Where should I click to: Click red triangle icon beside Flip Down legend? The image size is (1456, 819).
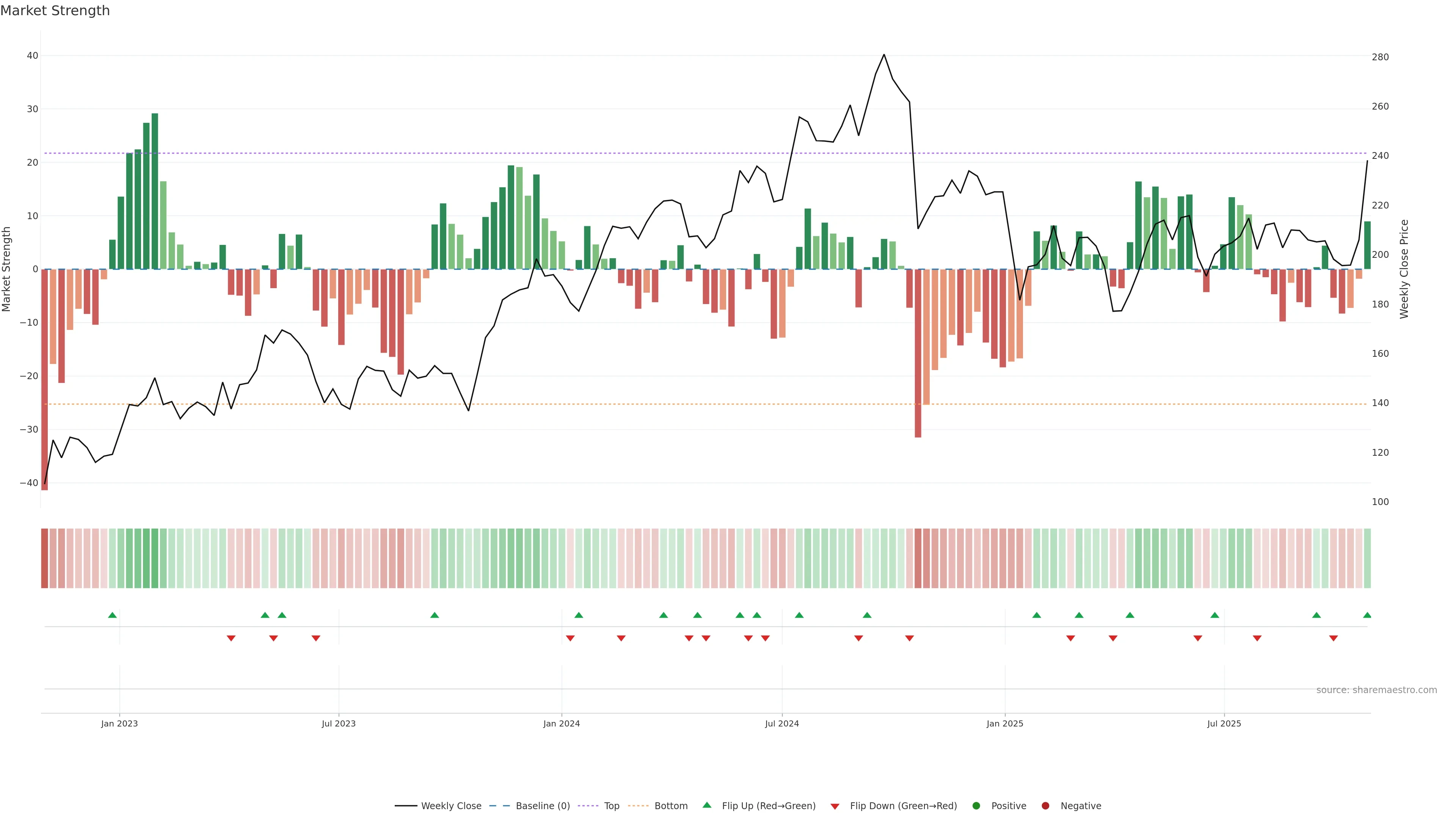pos(835,806)
